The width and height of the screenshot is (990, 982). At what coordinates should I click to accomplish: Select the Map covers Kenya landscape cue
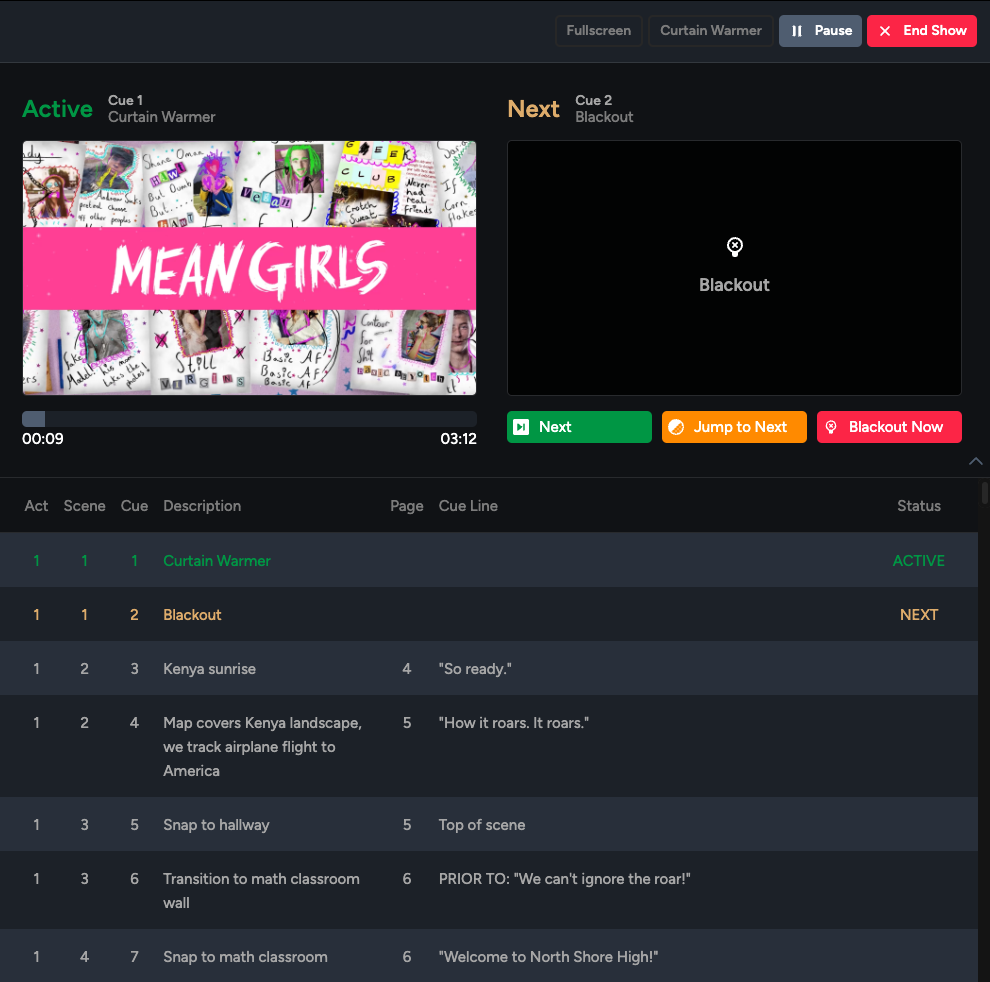point(489,746)
